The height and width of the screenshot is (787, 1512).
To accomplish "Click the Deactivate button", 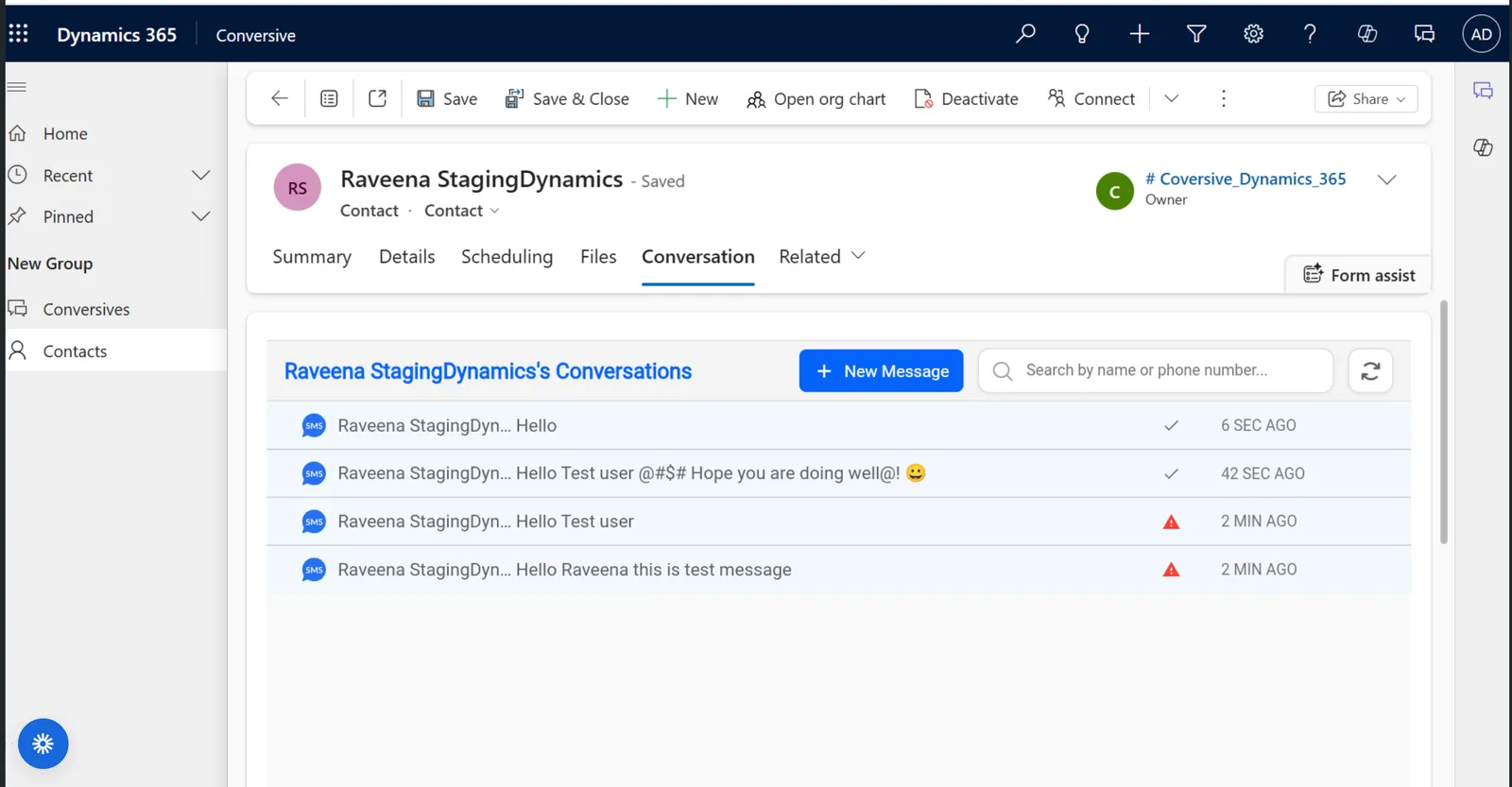I will point(966,98).
